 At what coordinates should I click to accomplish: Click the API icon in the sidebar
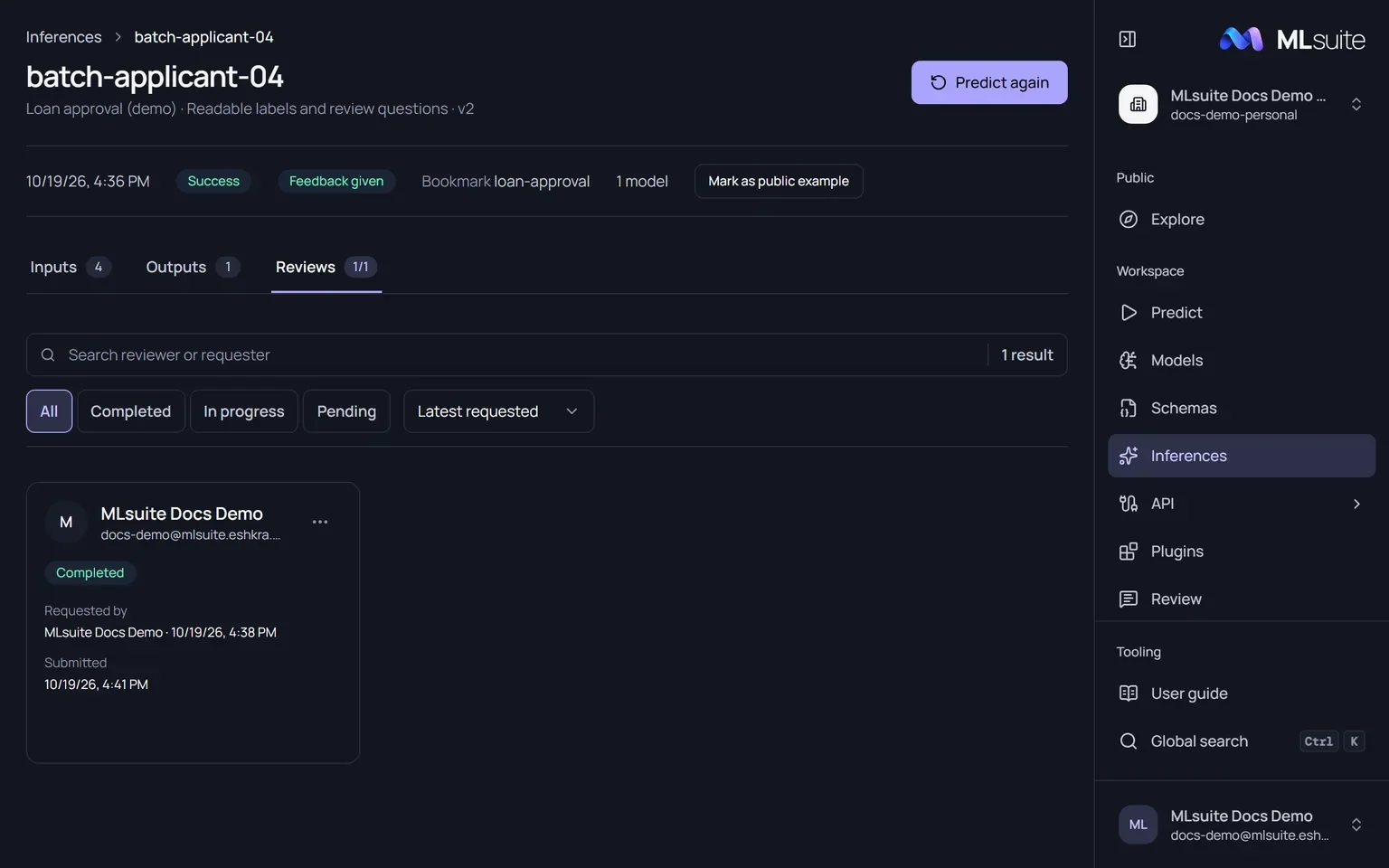point(1128,504)
